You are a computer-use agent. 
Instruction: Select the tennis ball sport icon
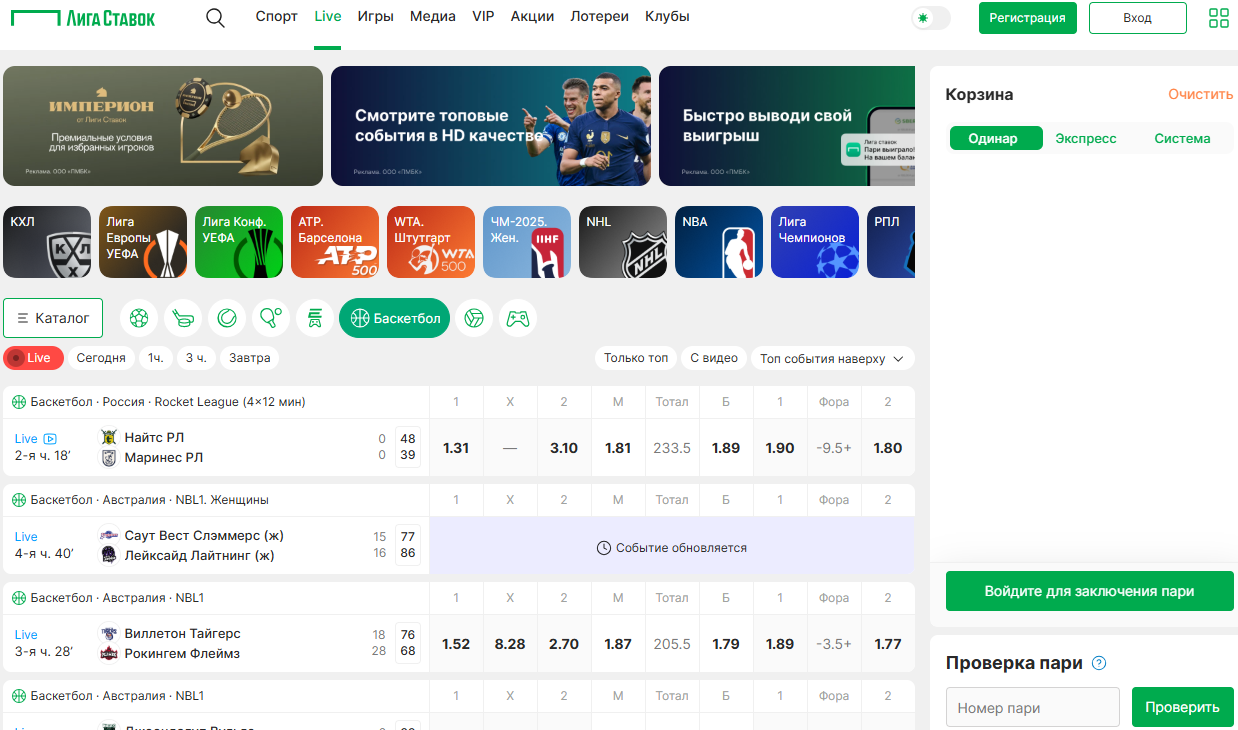pyautogui.click(x=227, y=318)
